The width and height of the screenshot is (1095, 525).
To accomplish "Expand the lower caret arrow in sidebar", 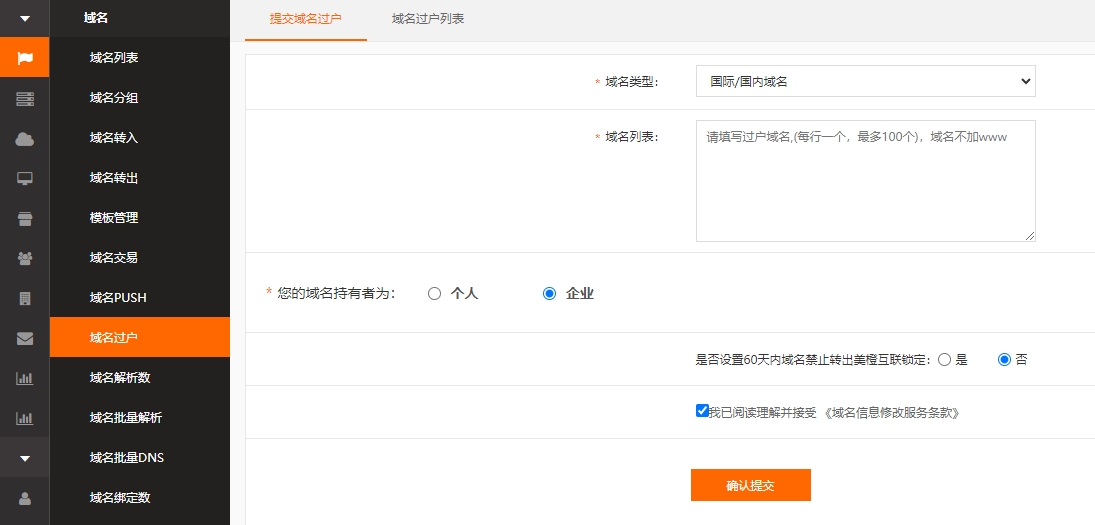I will click(x=25, y=458).
